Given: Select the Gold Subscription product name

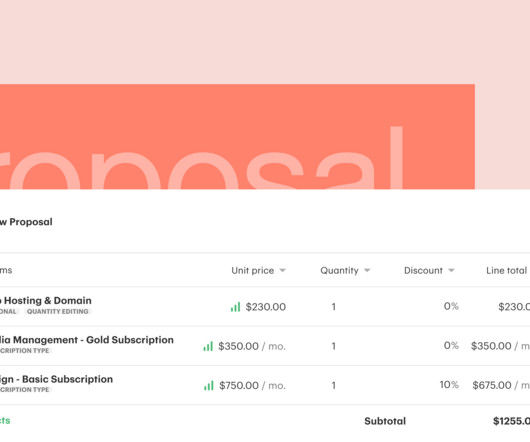Looking at the screenshot, I should 87,340.
